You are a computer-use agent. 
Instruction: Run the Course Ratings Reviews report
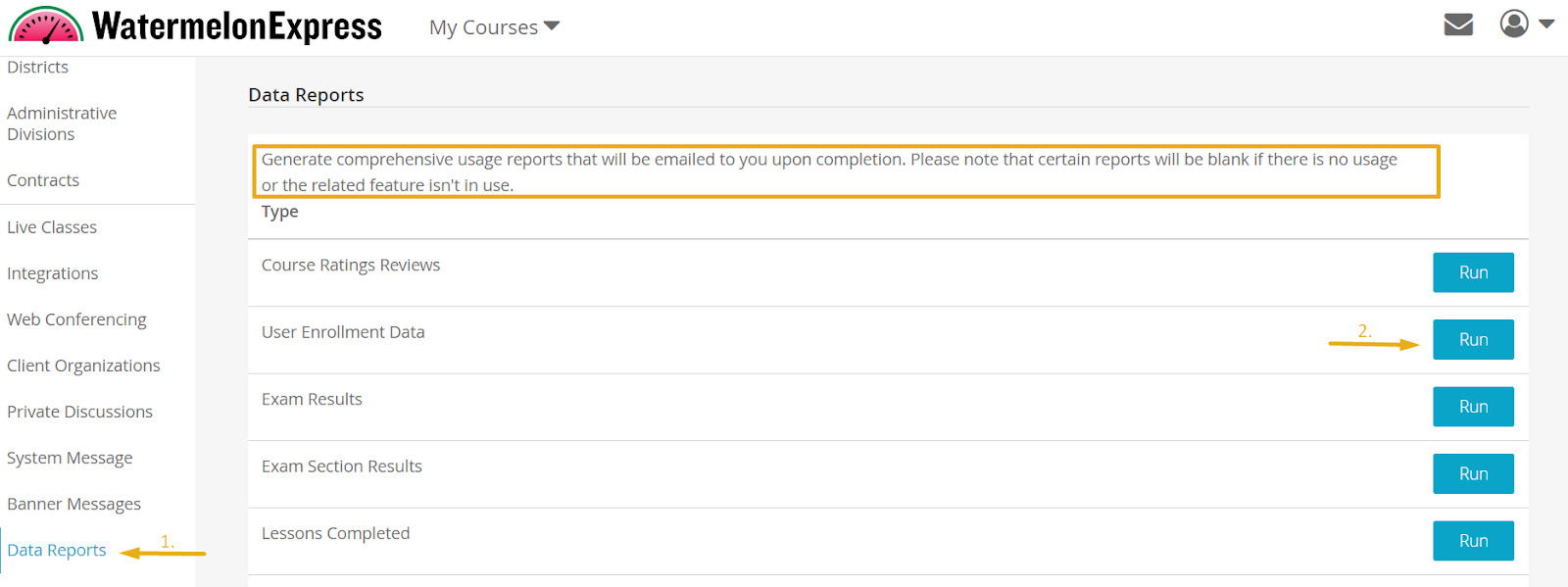point(1473,272)
